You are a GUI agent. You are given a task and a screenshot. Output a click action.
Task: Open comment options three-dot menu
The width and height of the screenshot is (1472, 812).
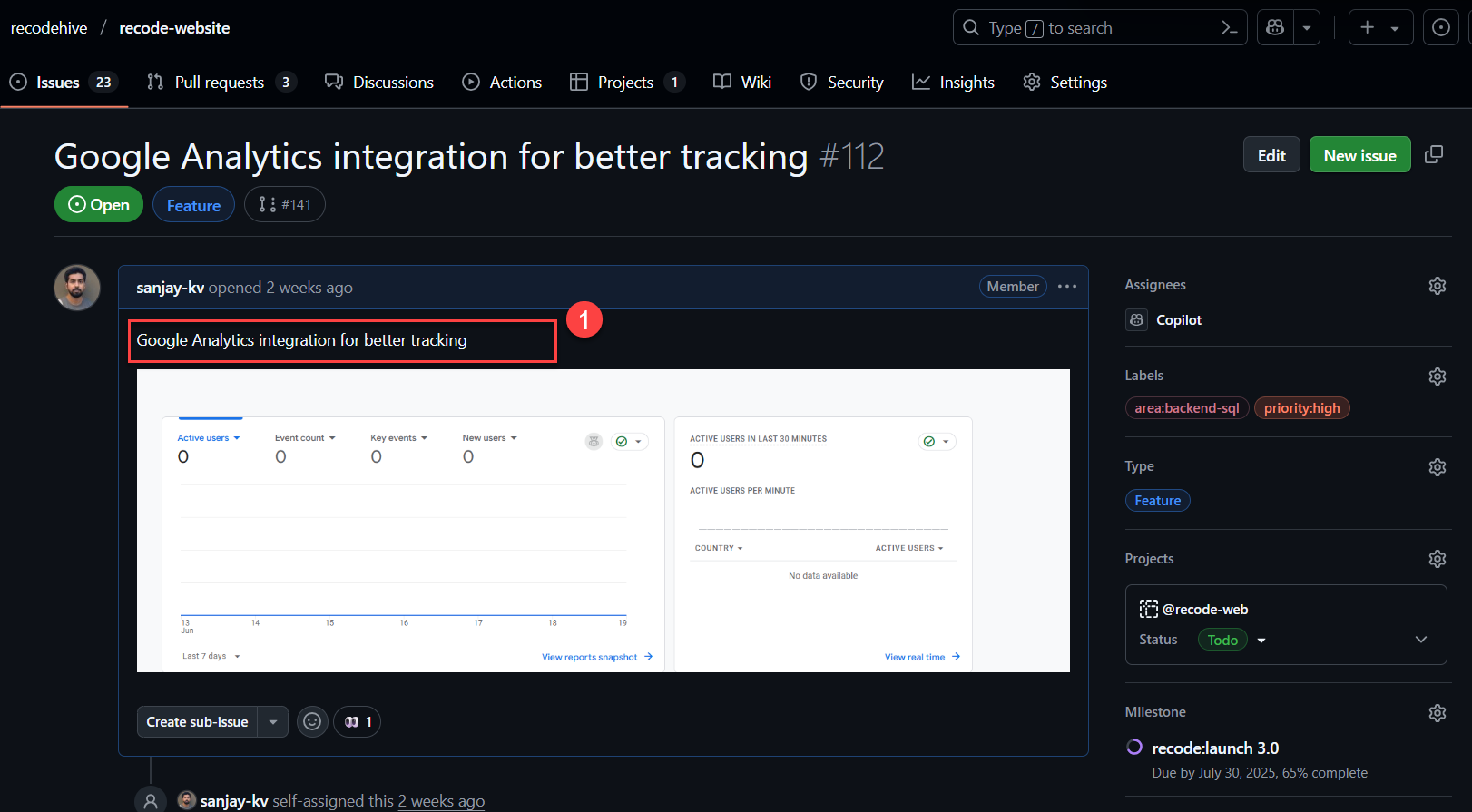1067,287
